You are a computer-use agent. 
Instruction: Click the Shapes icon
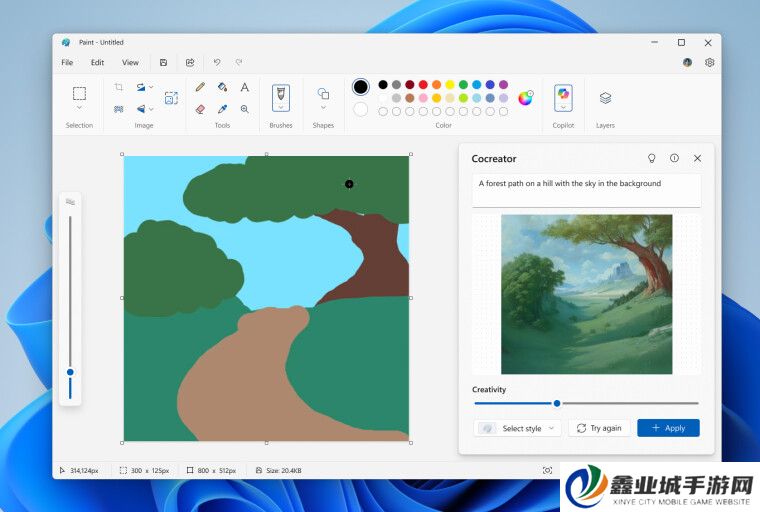pyautogui.click(x=323, y=93)
